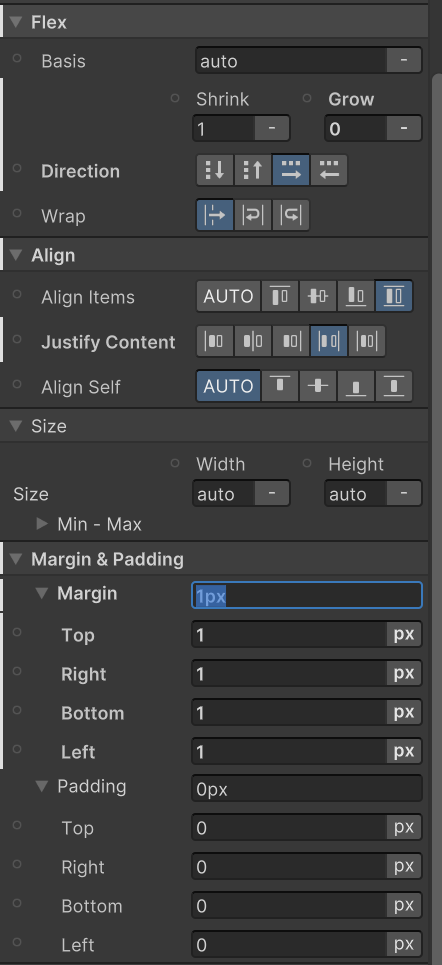Change the Margin Bottom px unit
The height and width of the screenshot is (965, 442).
point(404,712)
